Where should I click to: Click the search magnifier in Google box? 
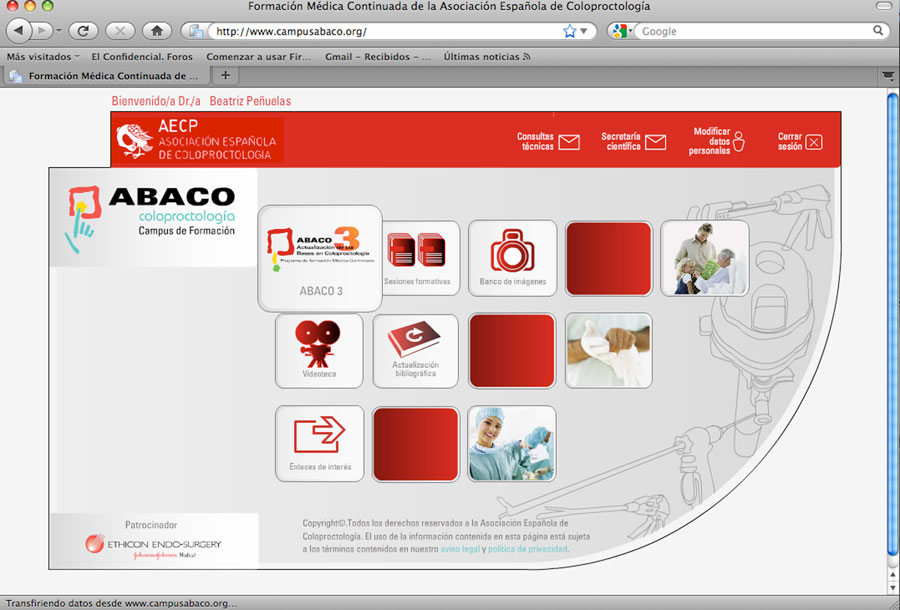click(878, 30)
